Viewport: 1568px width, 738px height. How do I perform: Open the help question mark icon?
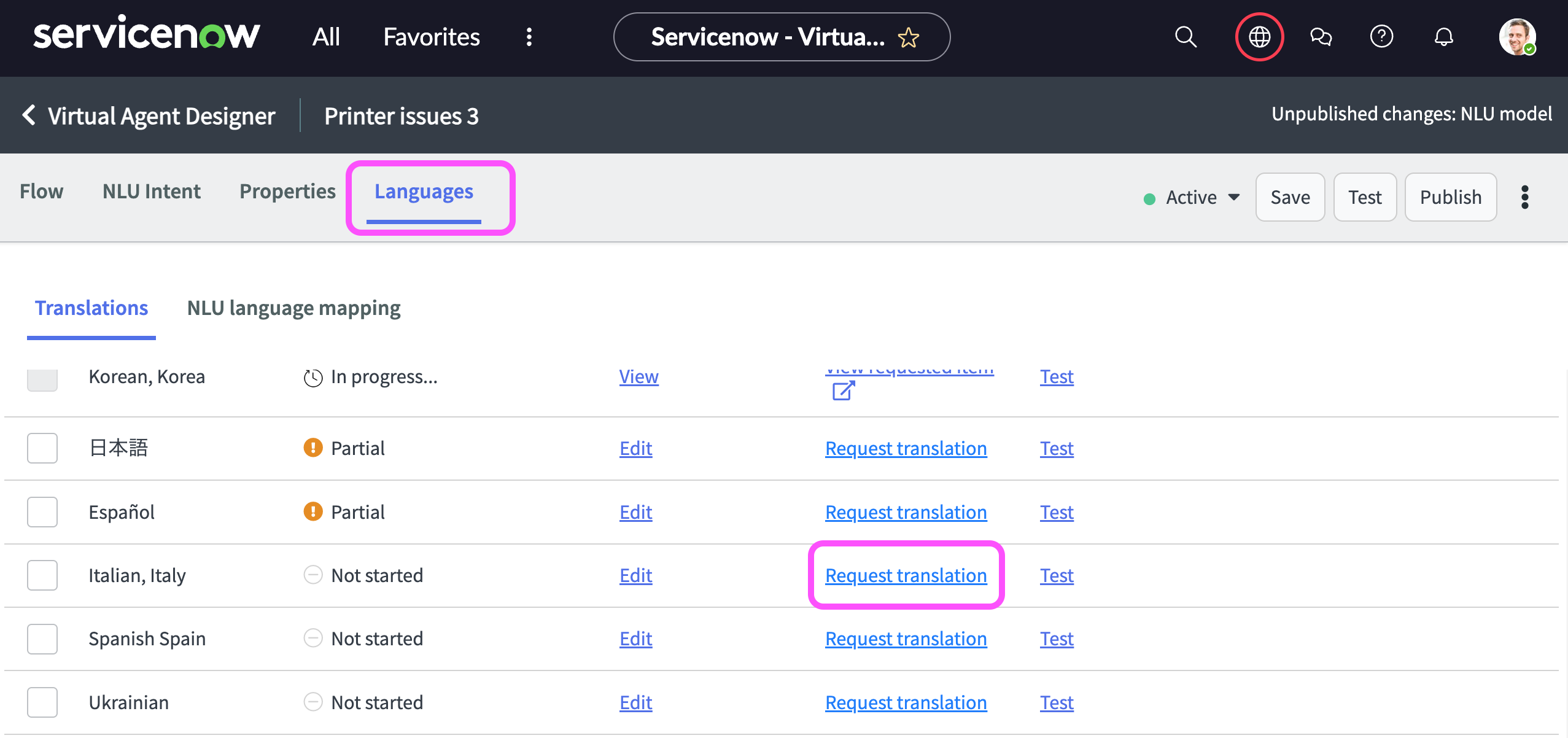(1381, 37)
